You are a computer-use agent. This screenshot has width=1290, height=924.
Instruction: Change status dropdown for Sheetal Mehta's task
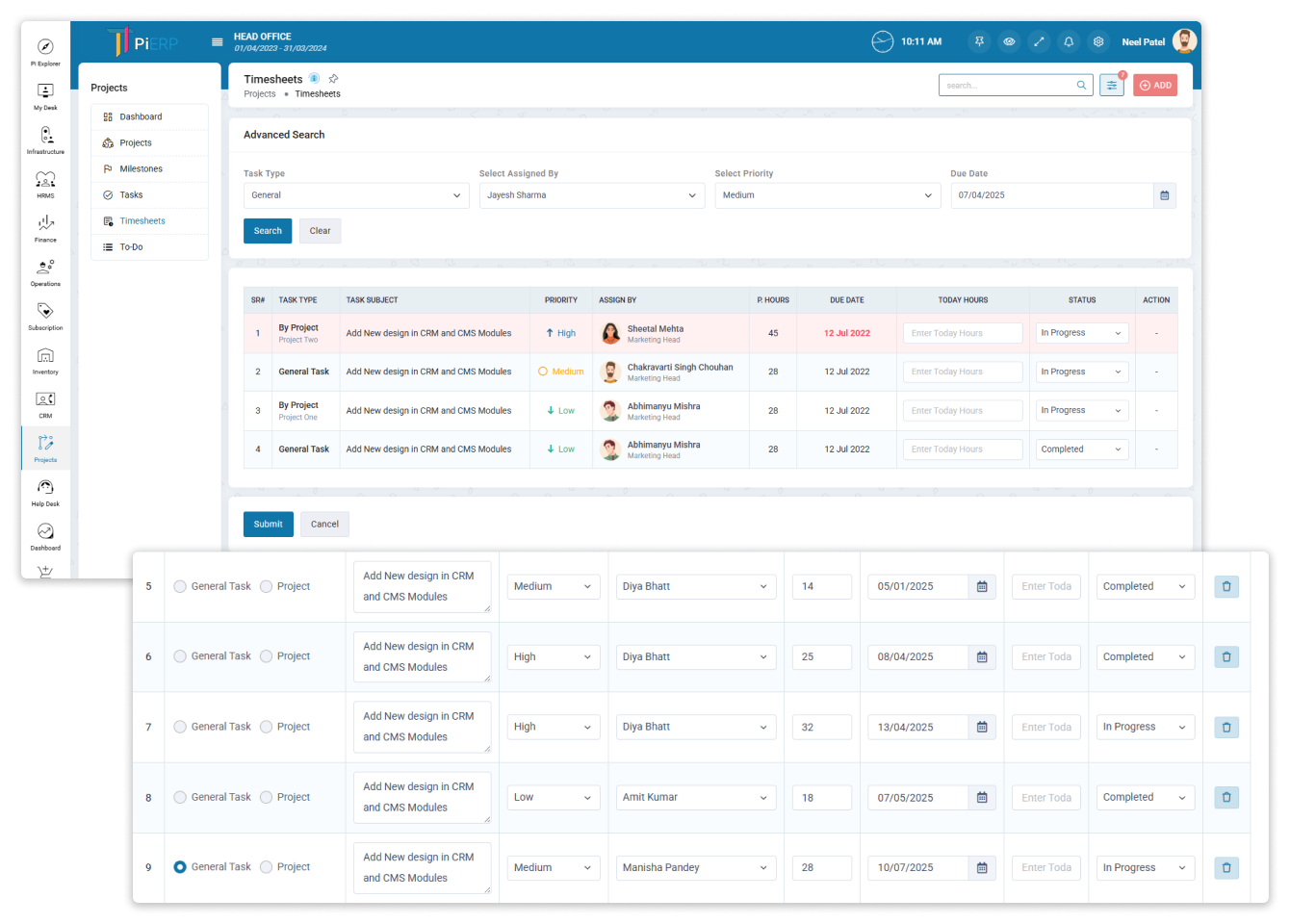[1081, 332]
